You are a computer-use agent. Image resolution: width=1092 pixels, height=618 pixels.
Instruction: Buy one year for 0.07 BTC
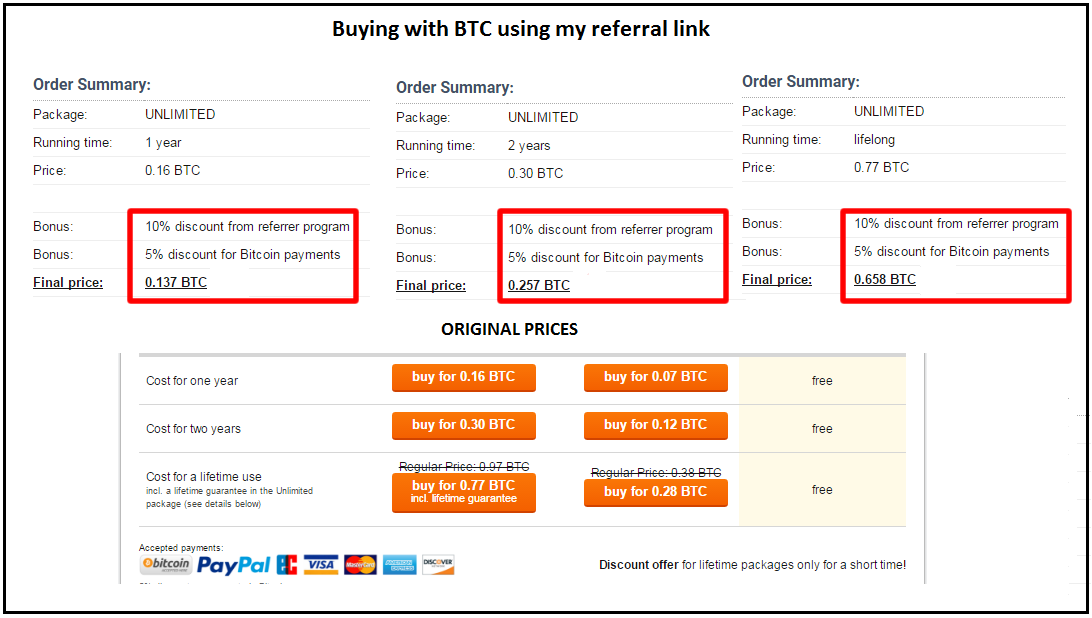coord(655,378)
